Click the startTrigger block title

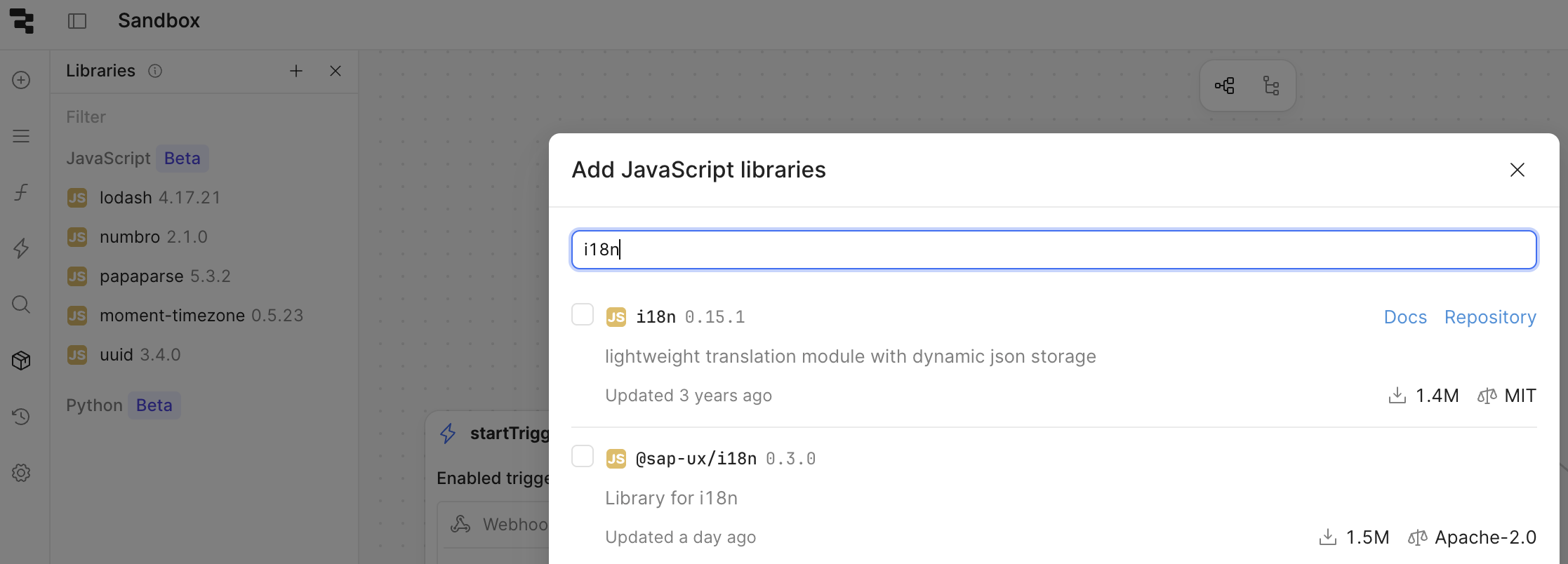[510, 434]
